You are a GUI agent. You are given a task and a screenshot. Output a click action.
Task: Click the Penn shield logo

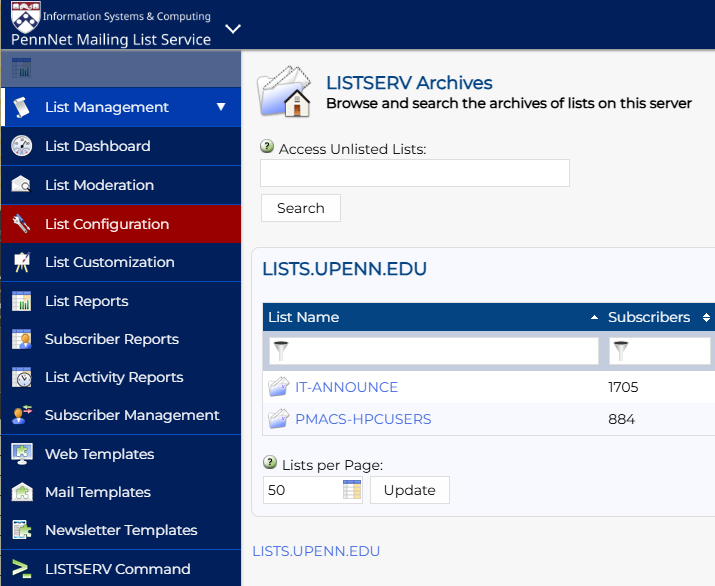pyautogui.click(x=26, y=16)
